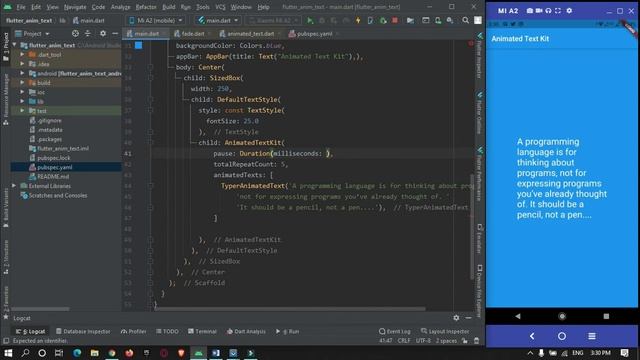Open Database Inspector tool window
This screenshot has height=360, width=640.
coord(83,331)
